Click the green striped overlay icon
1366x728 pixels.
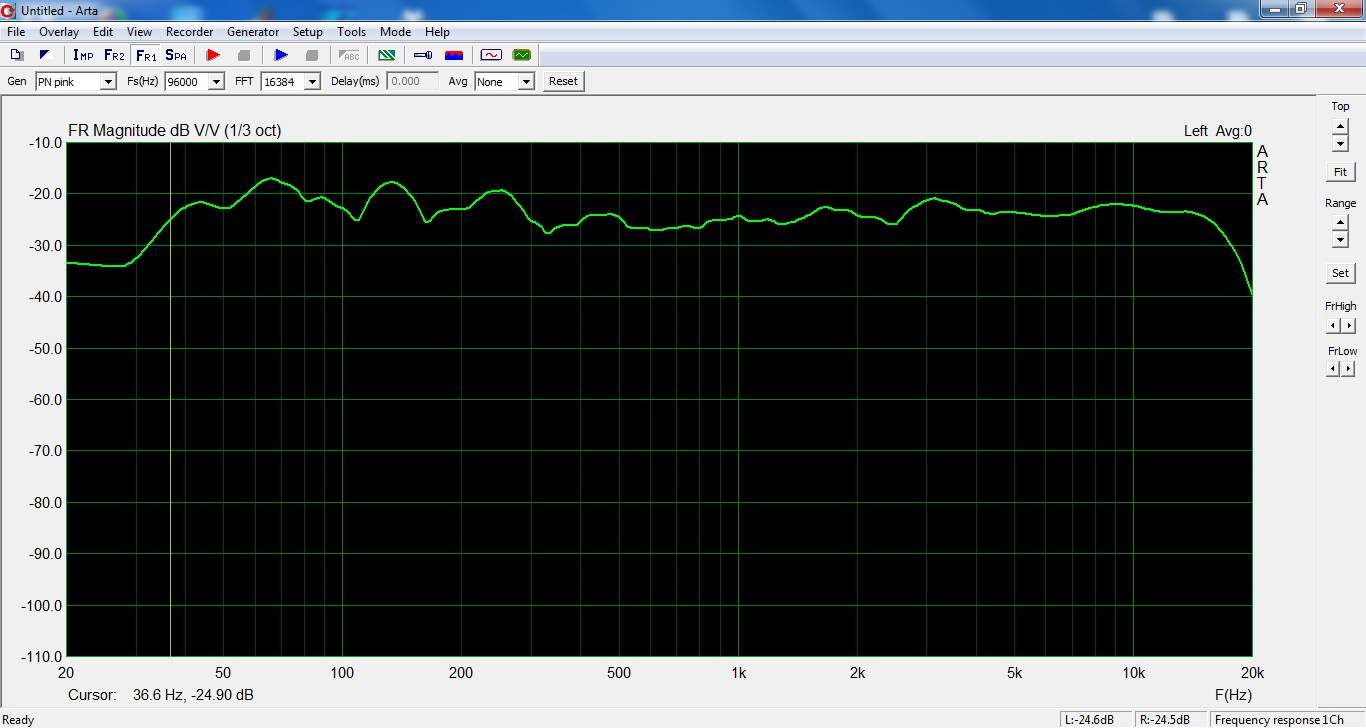[386, 55]
